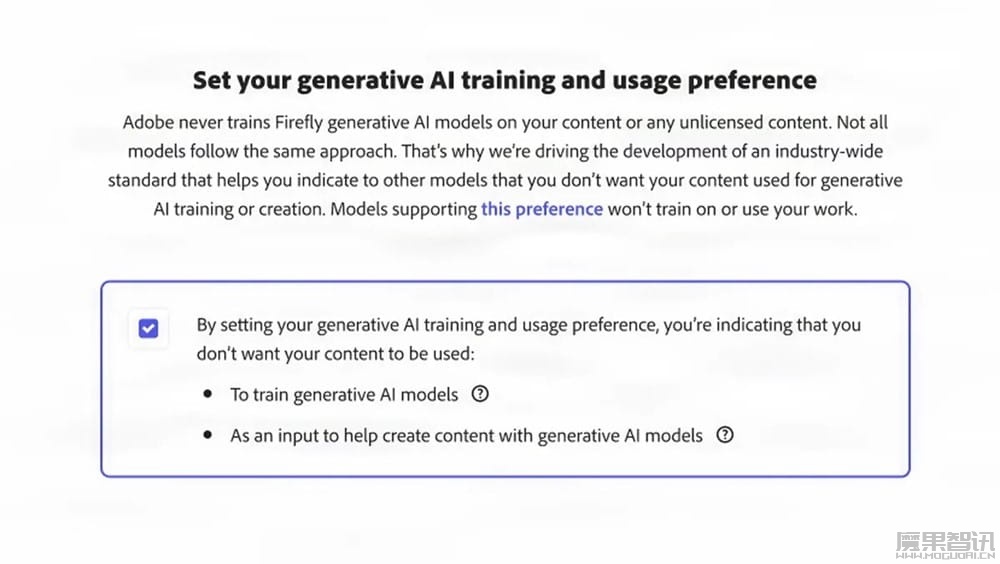
Task: Uncheck the generative AI preference checkbox
Action: [x=149, y=329]
